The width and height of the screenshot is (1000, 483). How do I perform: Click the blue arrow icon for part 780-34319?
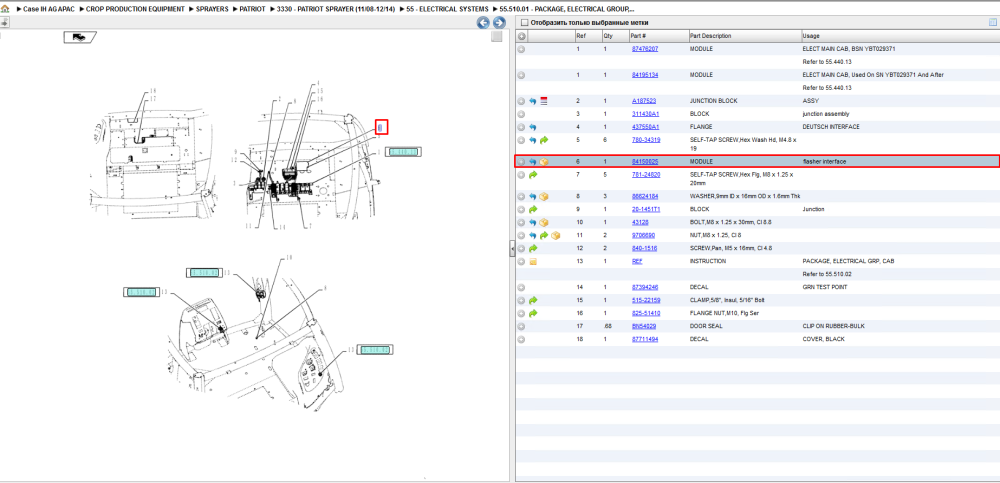[x=533, y=140]
